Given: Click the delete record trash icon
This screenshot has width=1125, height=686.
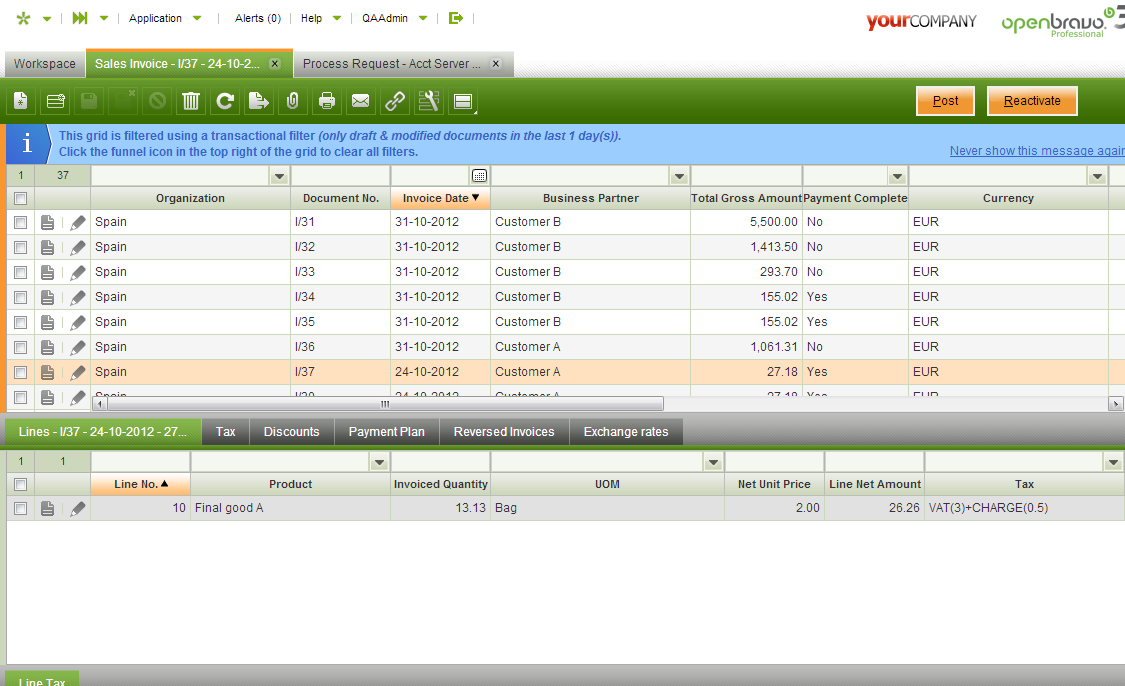Looking at the screenshot, I should 191,101.
